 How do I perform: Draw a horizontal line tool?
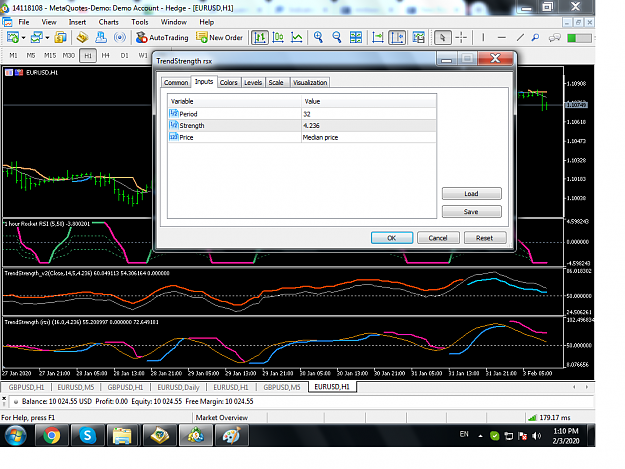pos(502,37)
